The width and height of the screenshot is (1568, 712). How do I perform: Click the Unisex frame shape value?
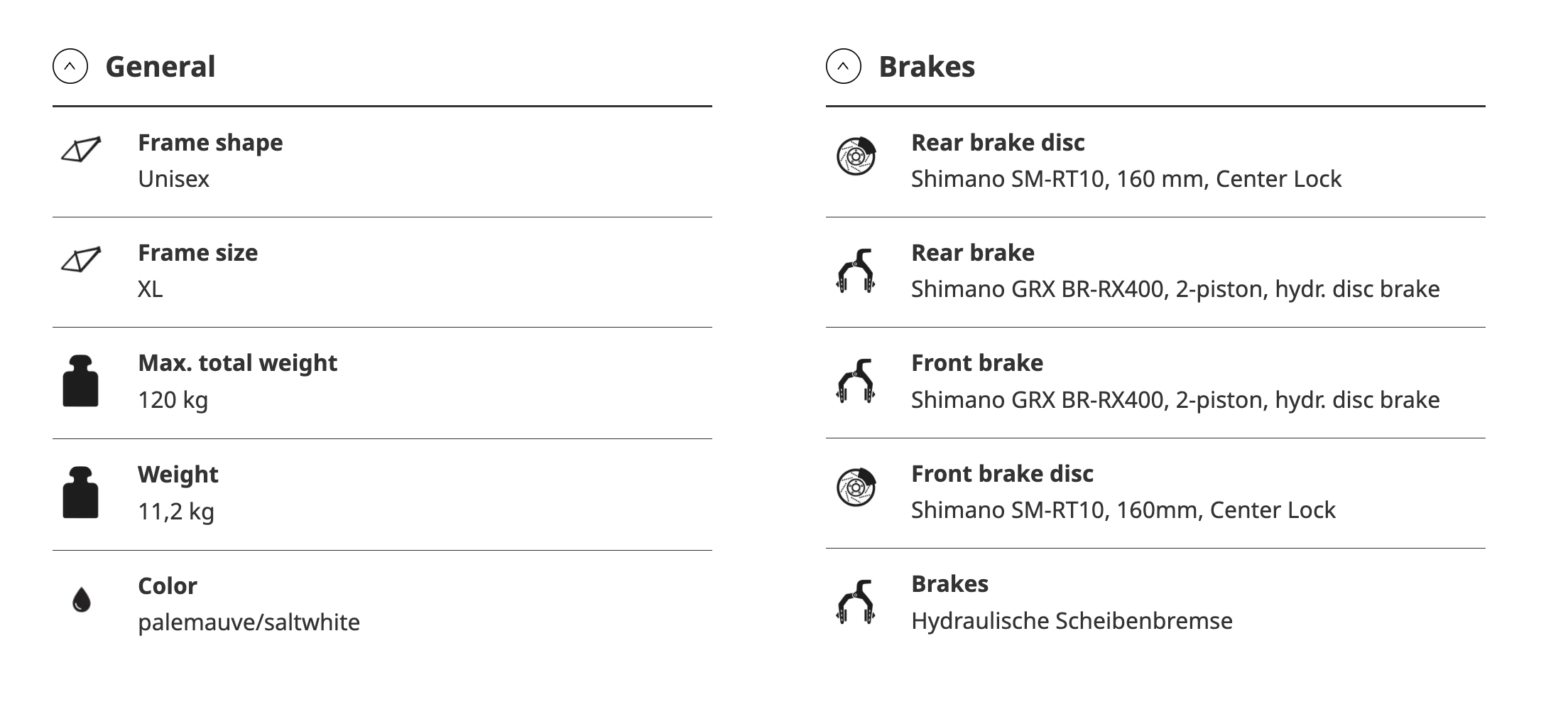pyautogui.click(x=173, y=179)
